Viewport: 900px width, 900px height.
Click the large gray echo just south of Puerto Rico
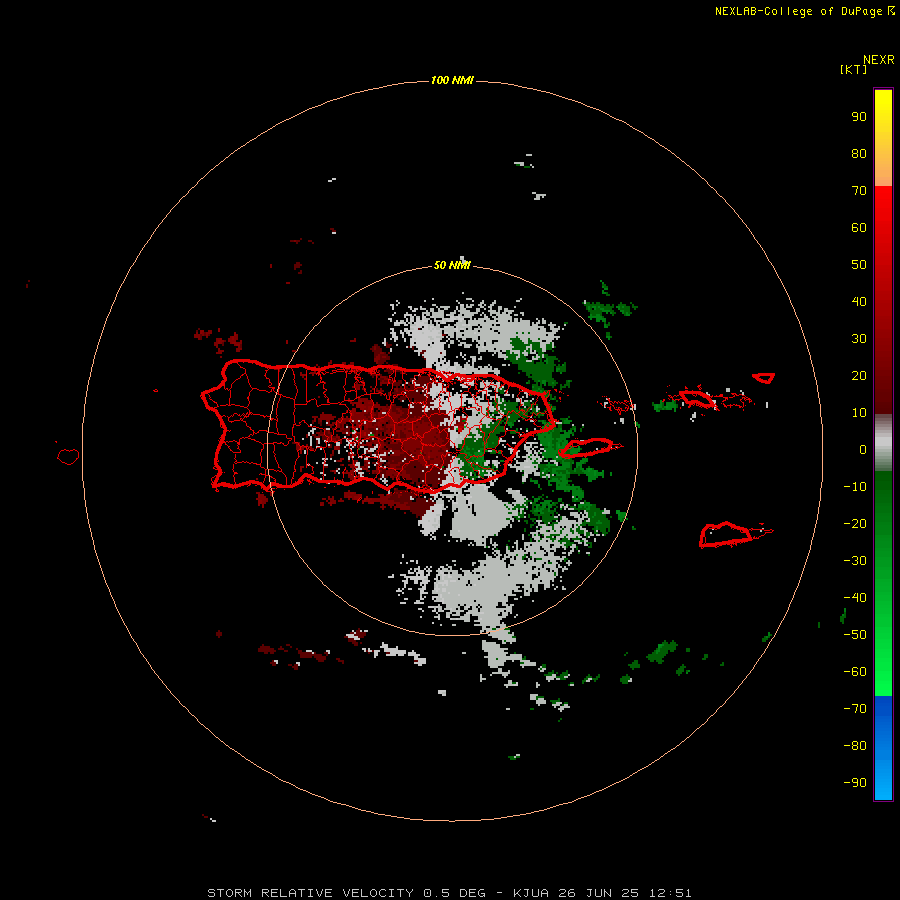[479, 514]
